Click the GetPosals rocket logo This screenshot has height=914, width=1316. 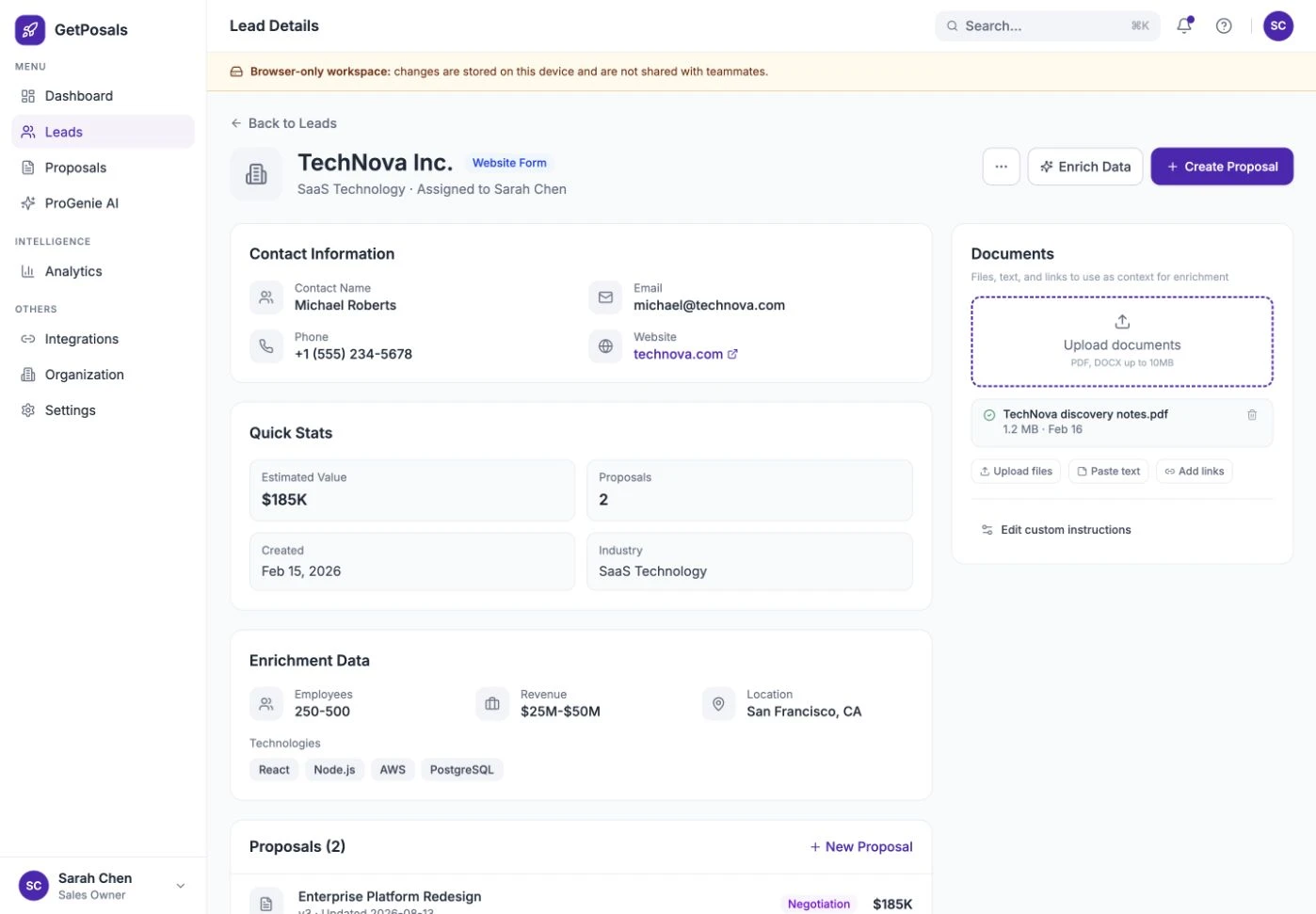point(30,30)
